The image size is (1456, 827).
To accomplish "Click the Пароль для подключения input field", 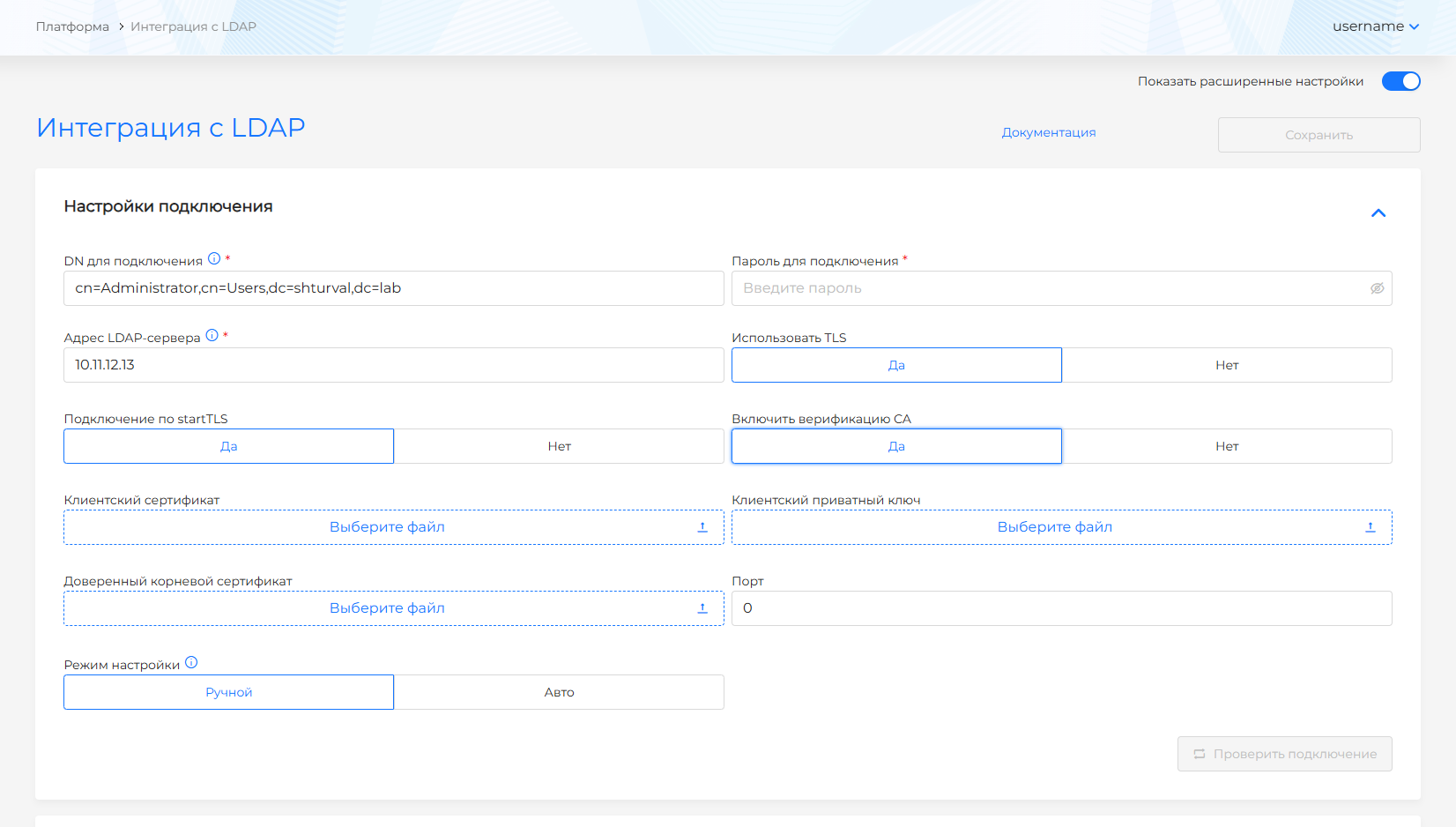I will 1049,288.
